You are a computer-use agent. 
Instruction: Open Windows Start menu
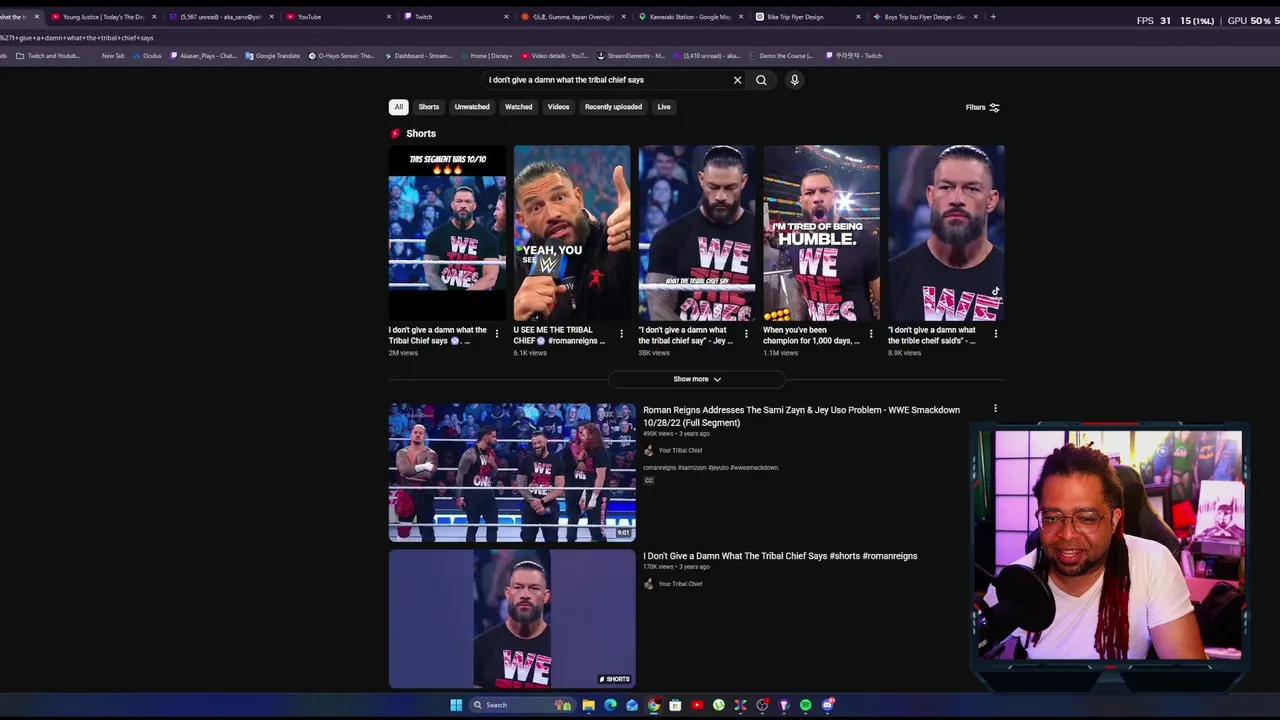click(456, 705)
